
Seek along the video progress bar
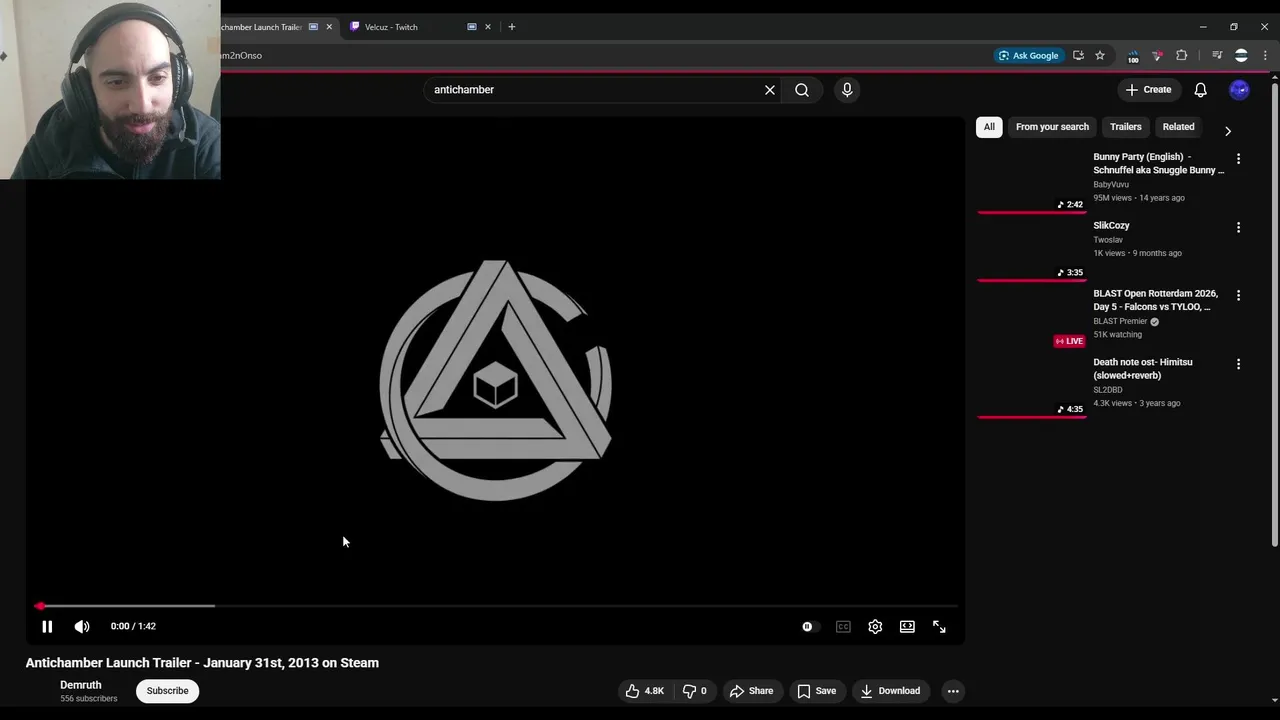click(496, 606)
